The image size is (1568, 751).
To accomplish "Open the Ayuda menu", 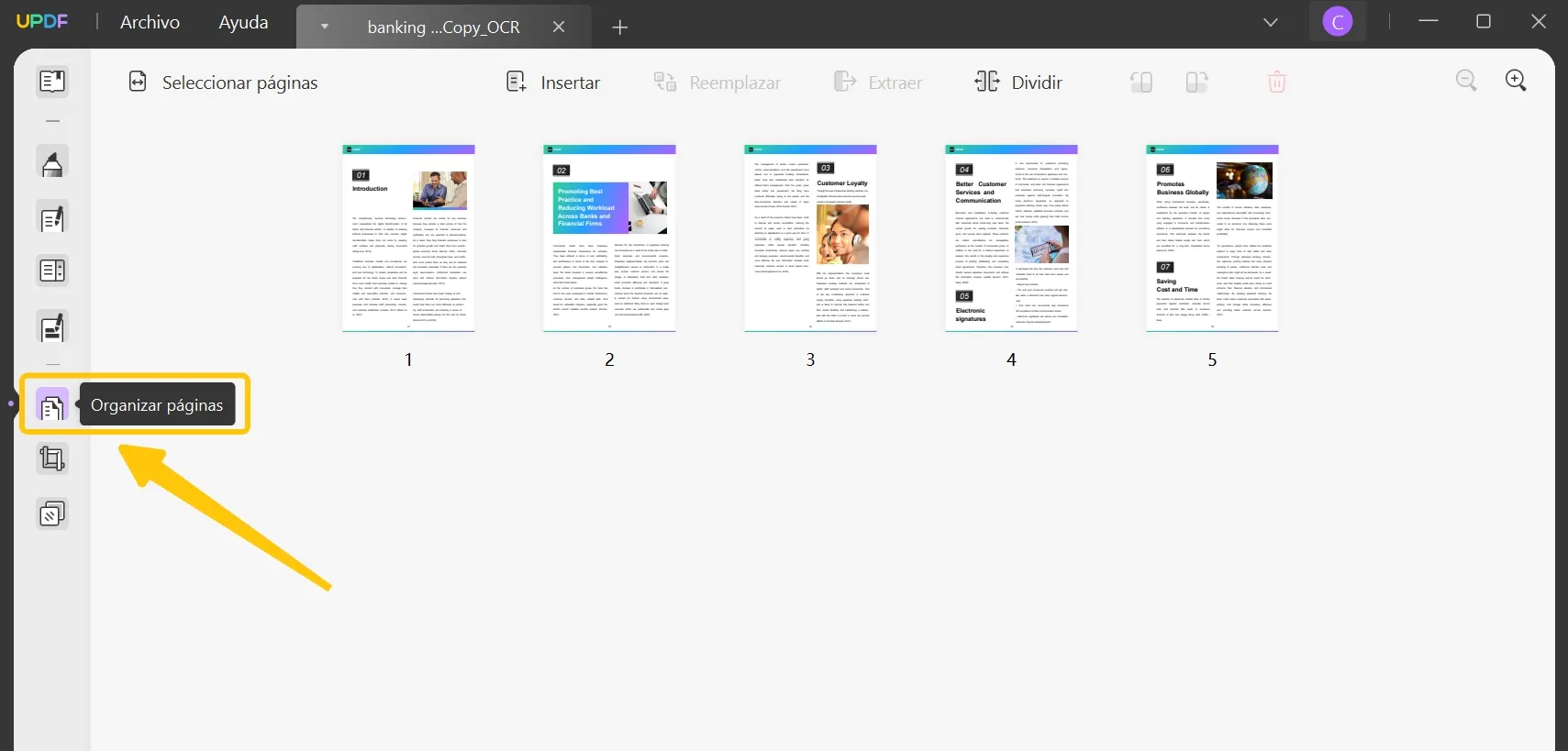I will [243, 22].
